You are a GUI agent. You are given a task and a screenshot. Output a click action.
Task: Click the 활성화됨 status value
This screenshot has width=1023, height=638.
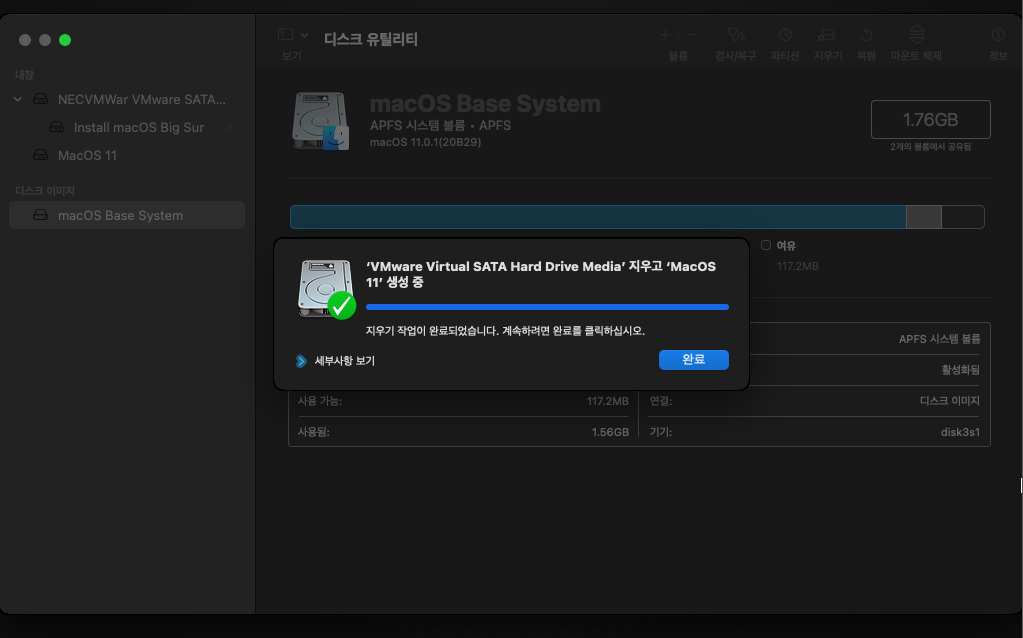click(x=960, y=370)
